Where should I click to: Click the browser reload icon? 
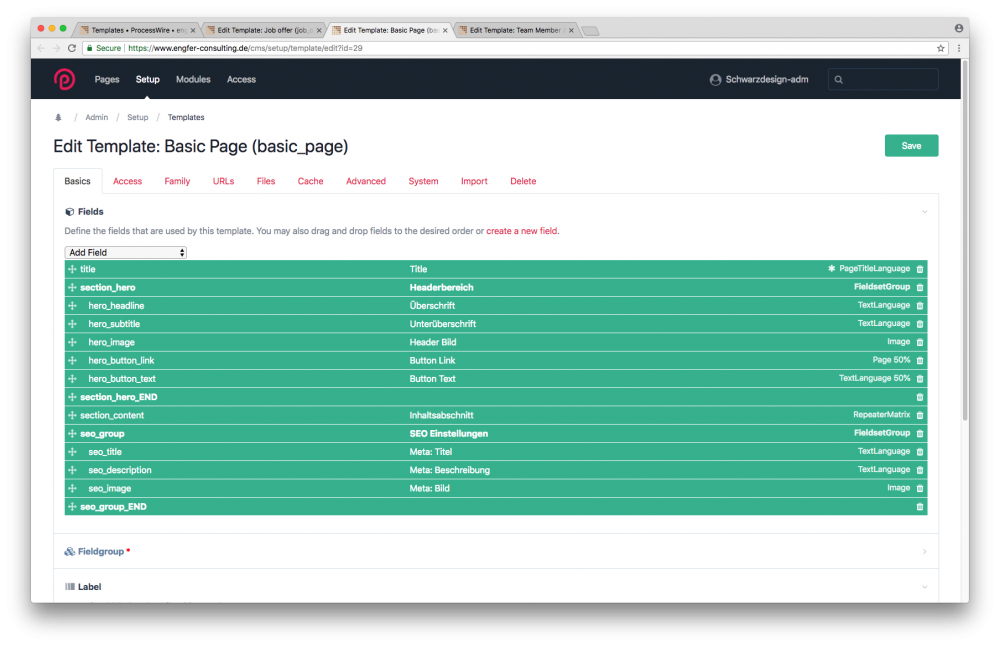click(72, 48)
